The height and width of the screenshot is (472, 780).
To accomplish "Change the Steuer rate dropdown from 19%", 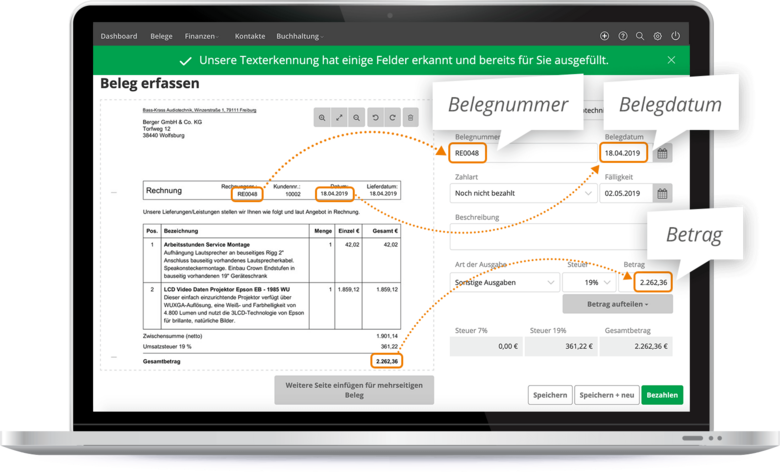I will pyautogui.click(x=588, y=283).
